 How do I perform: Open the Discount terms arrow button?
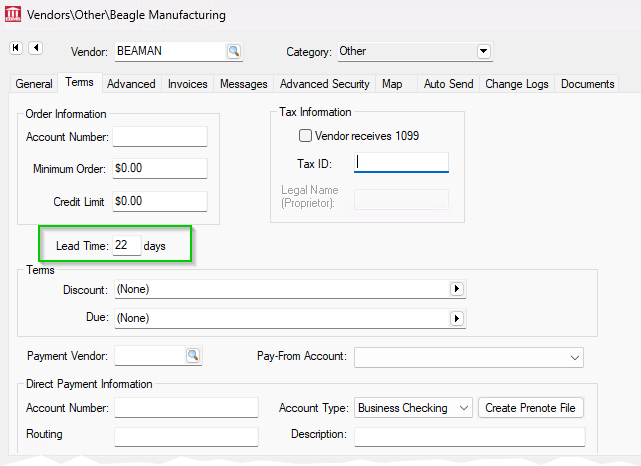tap(457, 289)
